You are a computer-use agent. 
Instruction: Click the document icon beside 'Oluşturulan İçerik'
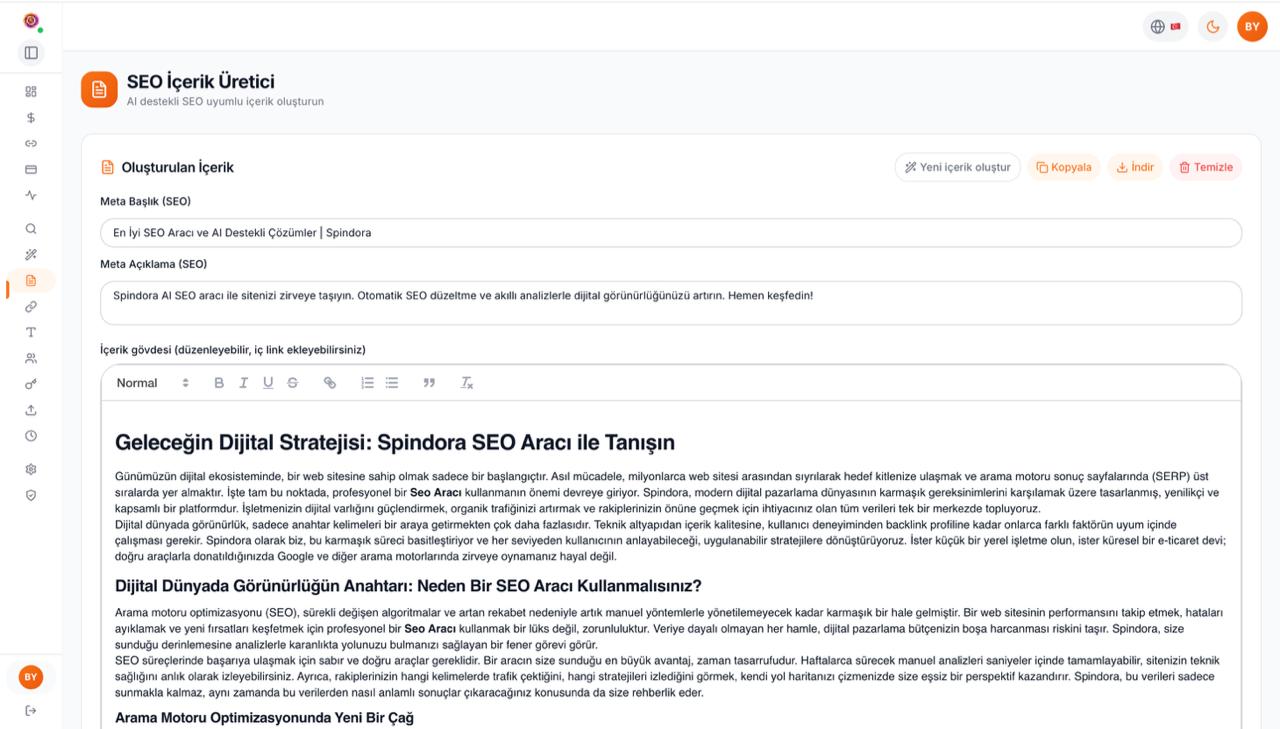coord(107,167)
